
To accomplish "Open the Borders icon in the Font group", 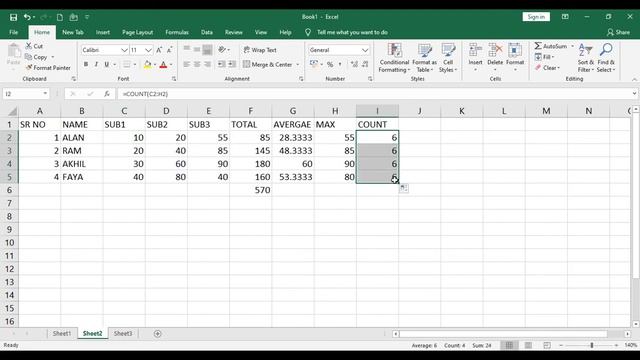I will pyautogui.click(x=127, y=64).
